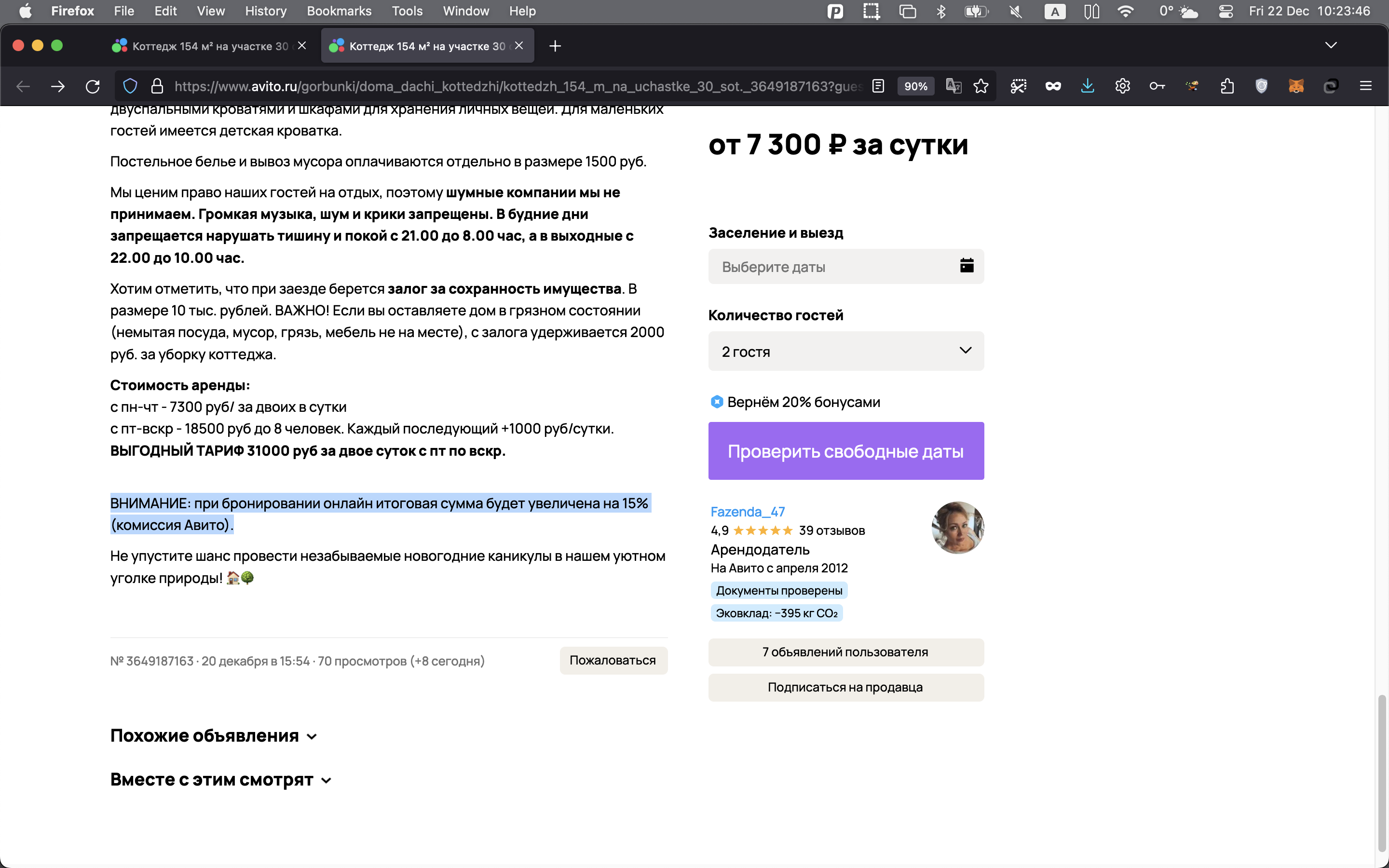Click 'Выберите даты' date input field
The image size is (1389, 868).
point(827,266)
